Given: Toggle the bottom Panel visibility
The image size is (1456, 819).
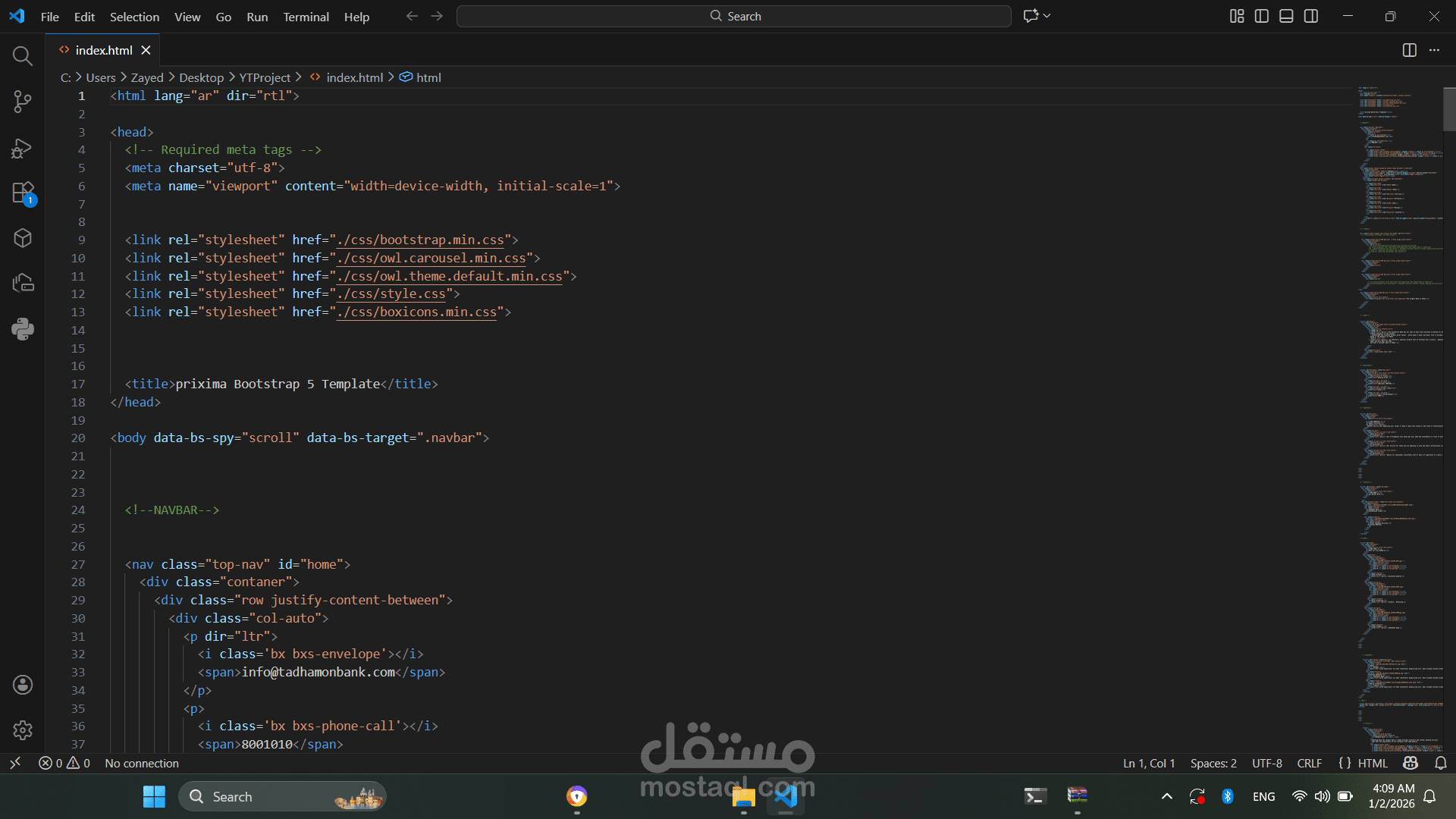Looking at the screenshot, I should (1286, 16).
